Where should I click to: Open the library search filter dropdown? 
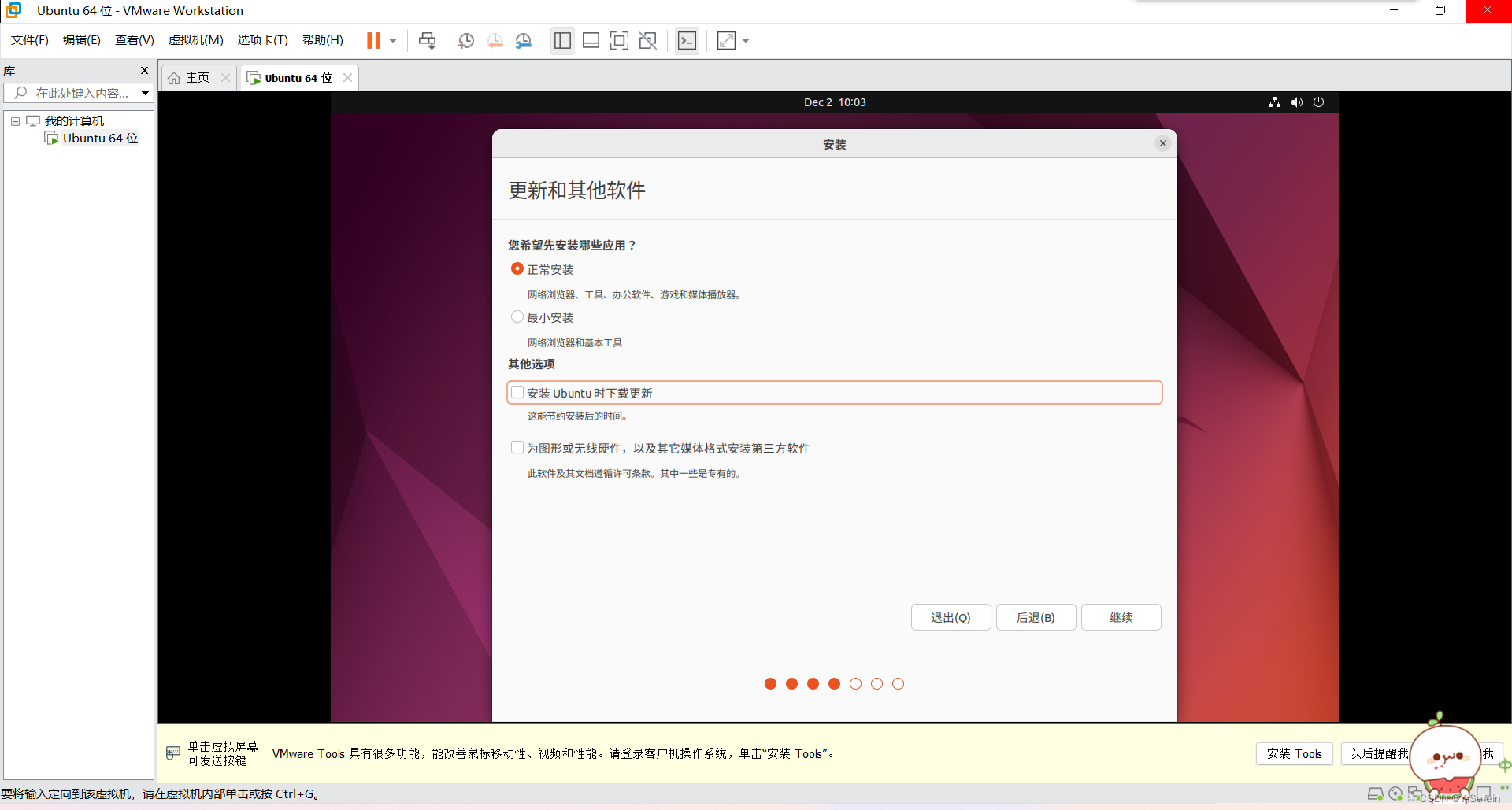145,92
